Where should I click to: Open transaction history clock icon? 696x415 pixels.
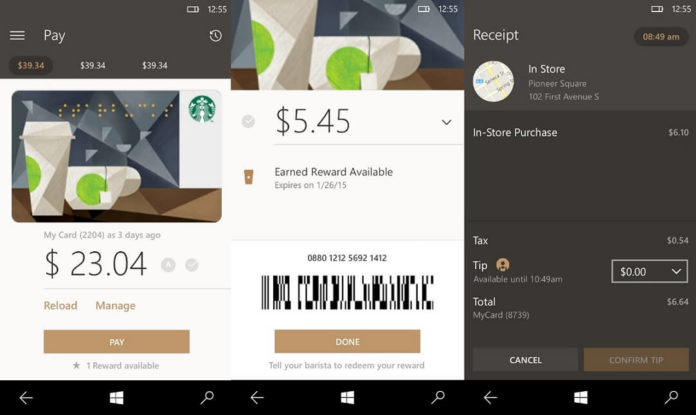tap(216, 36)
